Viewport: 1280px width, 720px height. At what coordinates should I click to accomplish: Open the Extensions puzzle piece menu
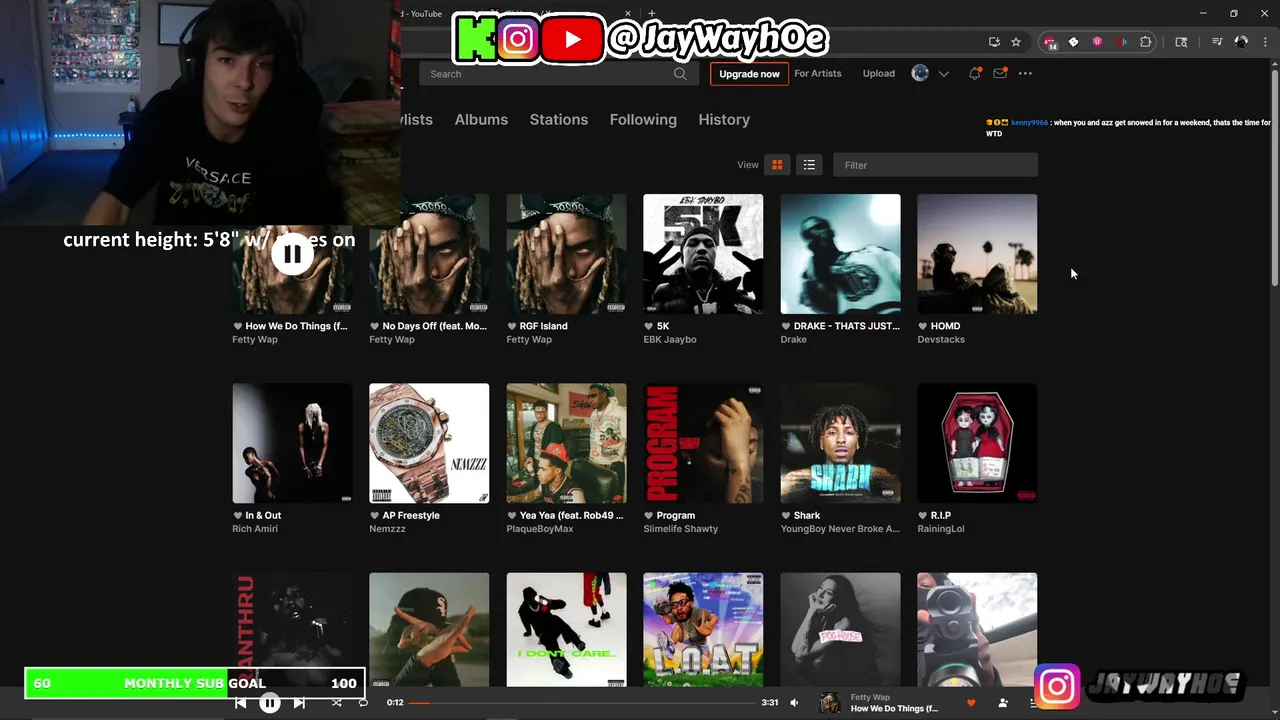pos(1146,42)
